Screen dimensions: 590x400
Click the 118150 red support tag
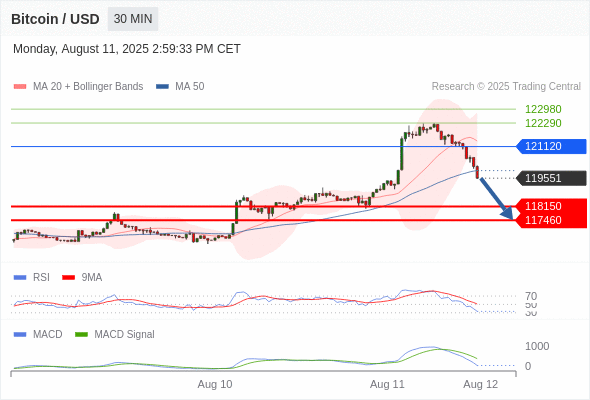tap(551, 206)
